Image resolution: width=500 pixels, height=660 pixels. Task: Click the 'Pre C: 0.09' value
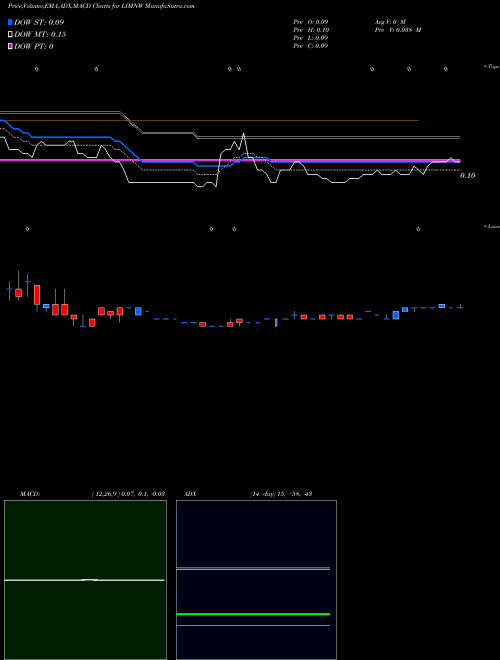point(311,46)
